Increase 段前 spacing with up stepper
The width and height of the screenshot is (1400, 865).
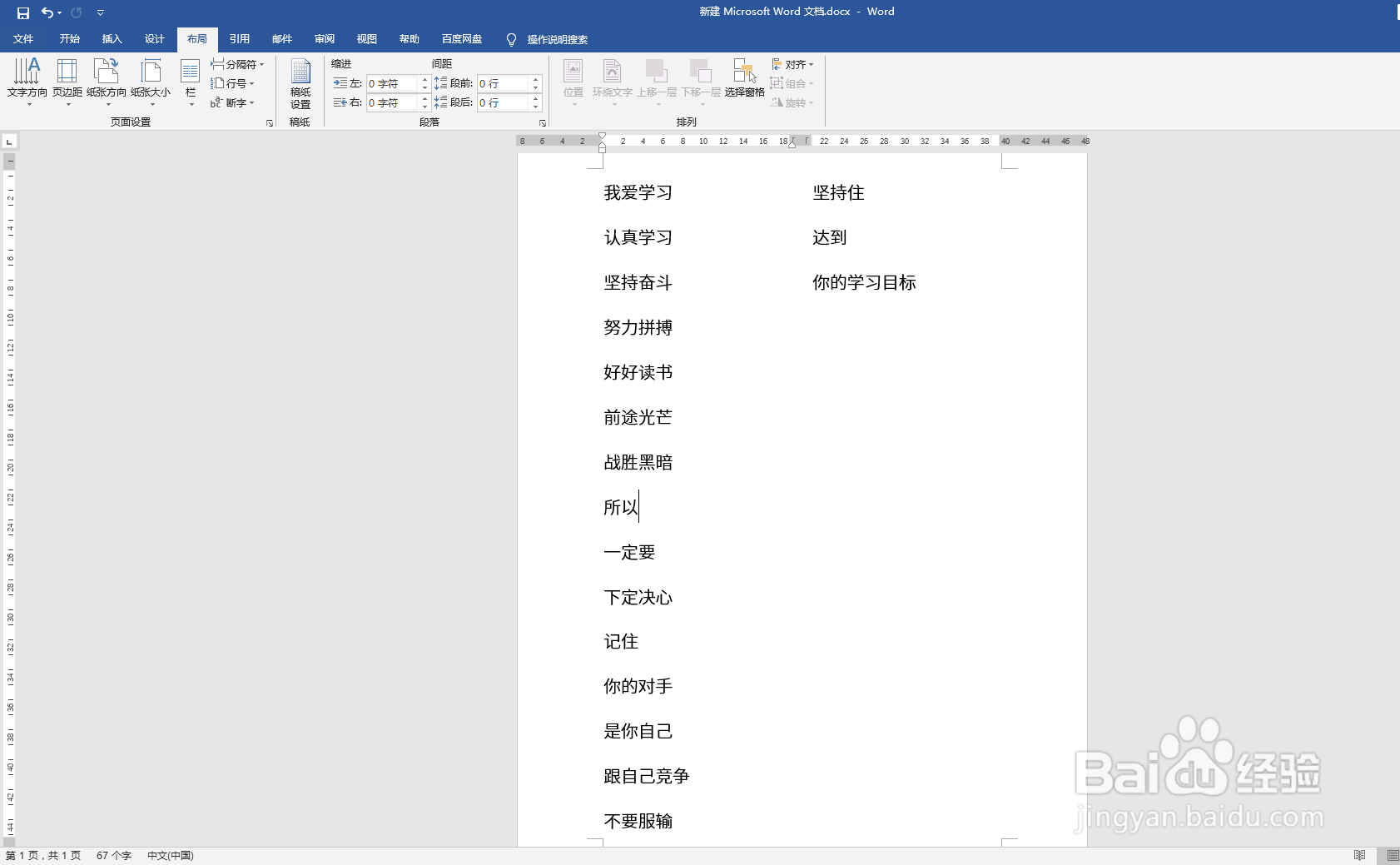tap(536, 80)
